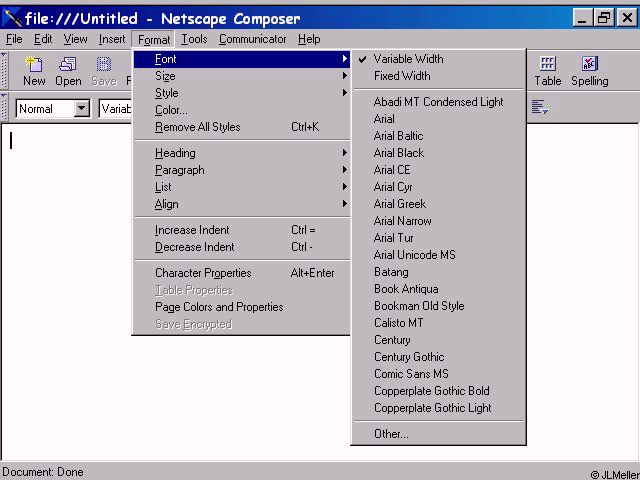
Task: Click the formatting toolbar grip handle
Action: pyautogui.click(x=4, y=107)
